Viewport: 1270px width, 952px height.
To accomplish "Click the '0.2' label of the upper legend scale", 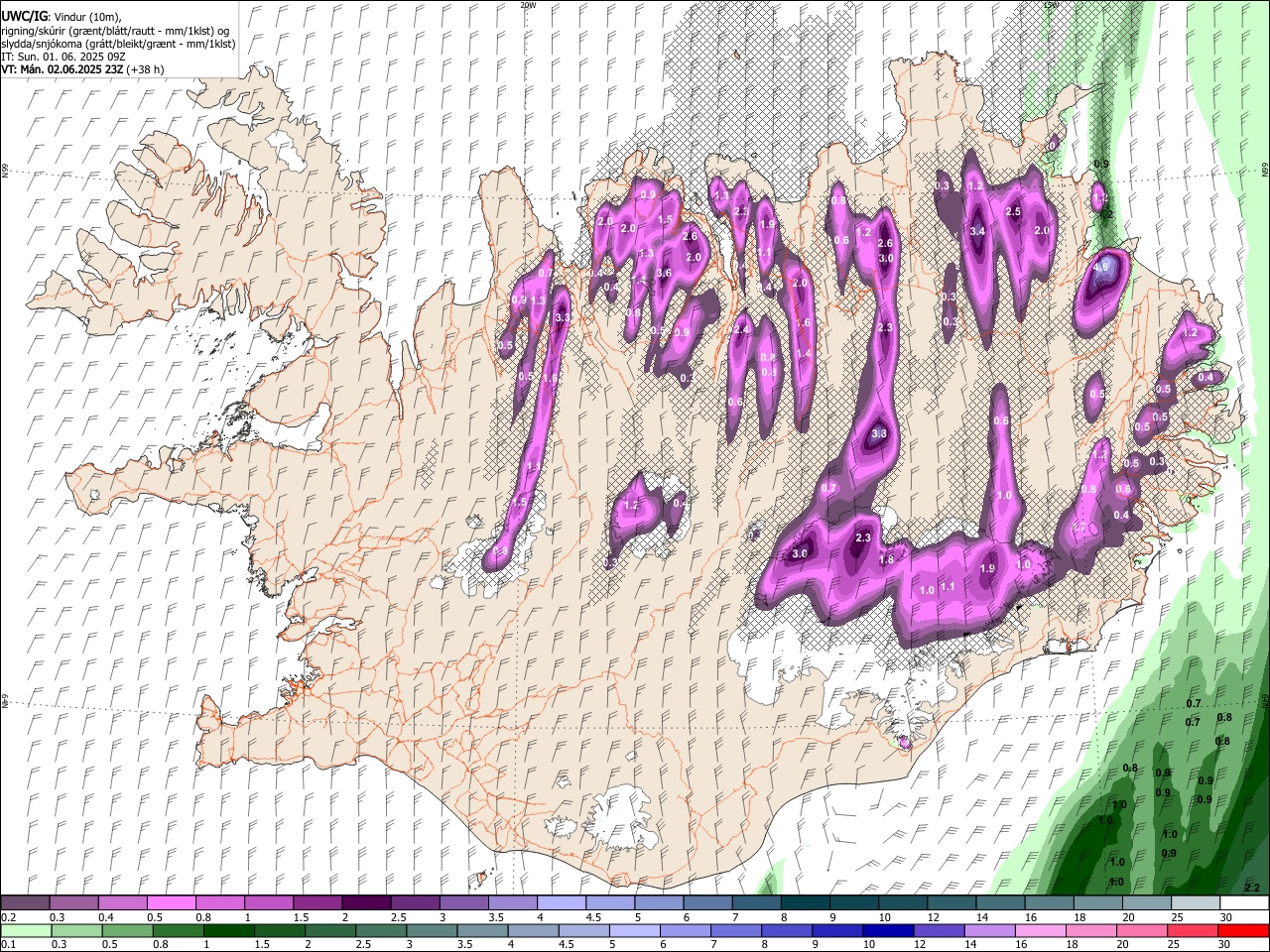I will click(x=8, y=917).
